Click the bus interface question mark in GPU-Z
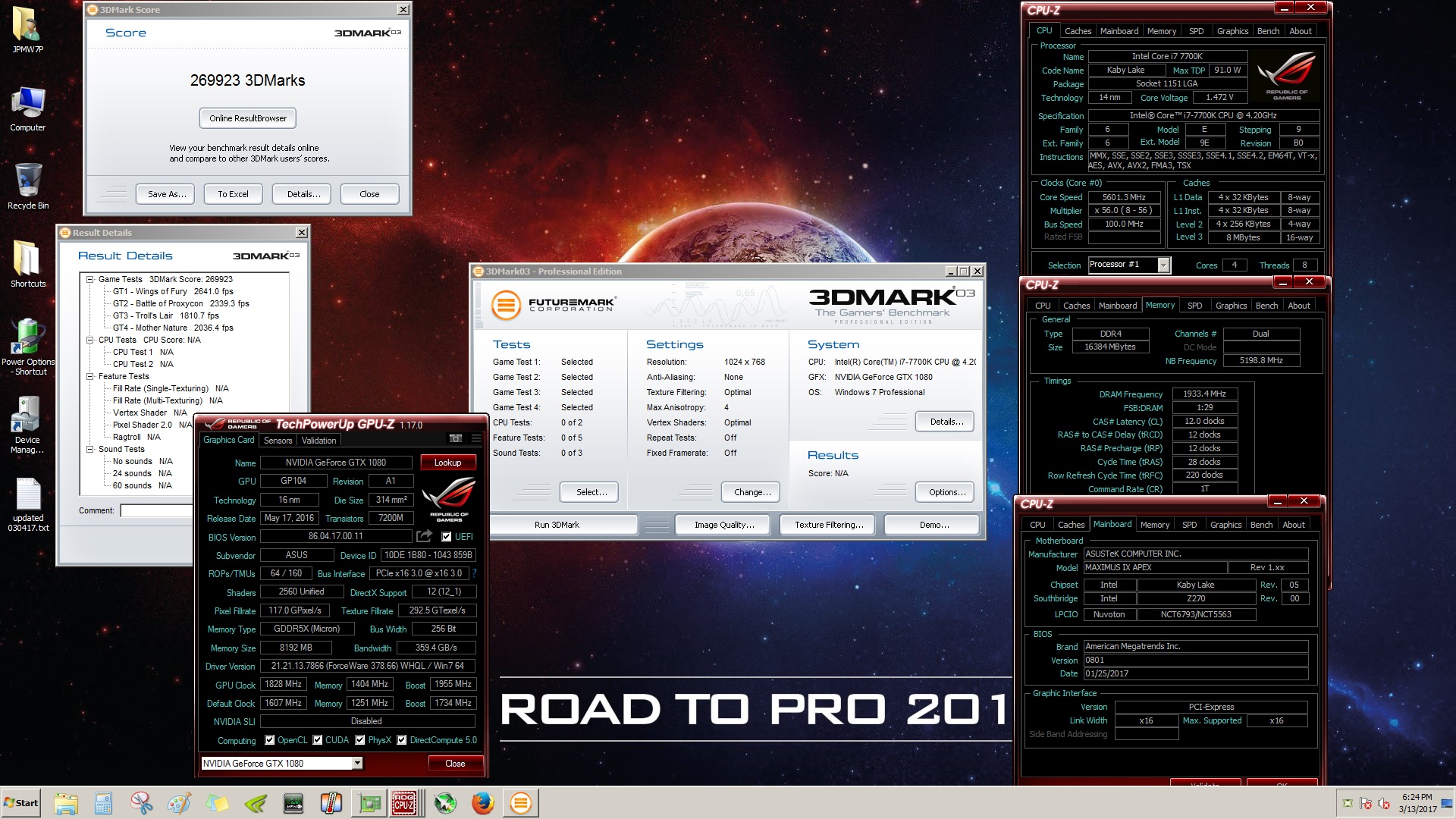 tap(475, 573)
